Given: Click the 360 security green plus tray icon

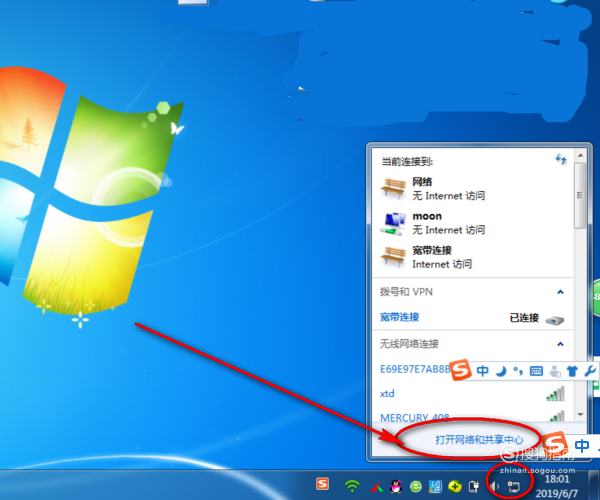Looking at the screenshot, I should [x=455, y=487].
